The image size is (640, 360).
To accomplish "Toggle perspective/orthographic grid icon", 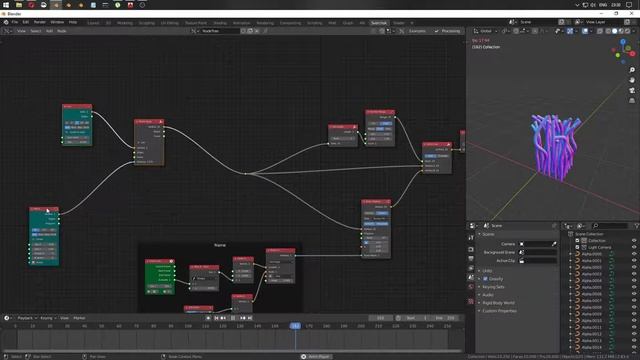I will pos(632,100).
